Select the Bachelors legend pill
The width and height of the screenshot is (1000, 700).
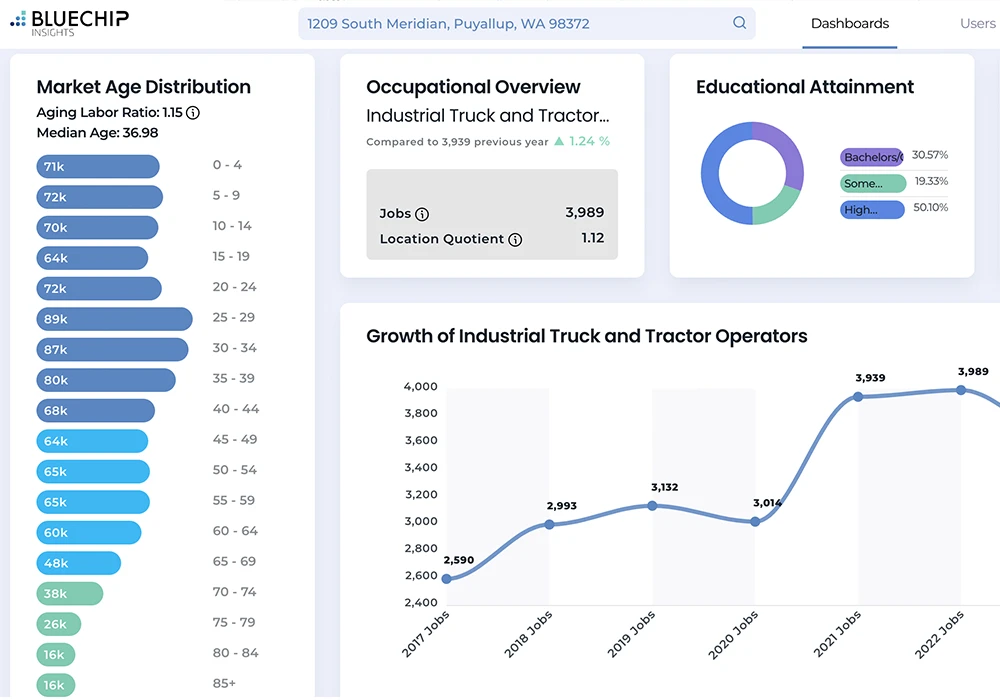point(871,157)
